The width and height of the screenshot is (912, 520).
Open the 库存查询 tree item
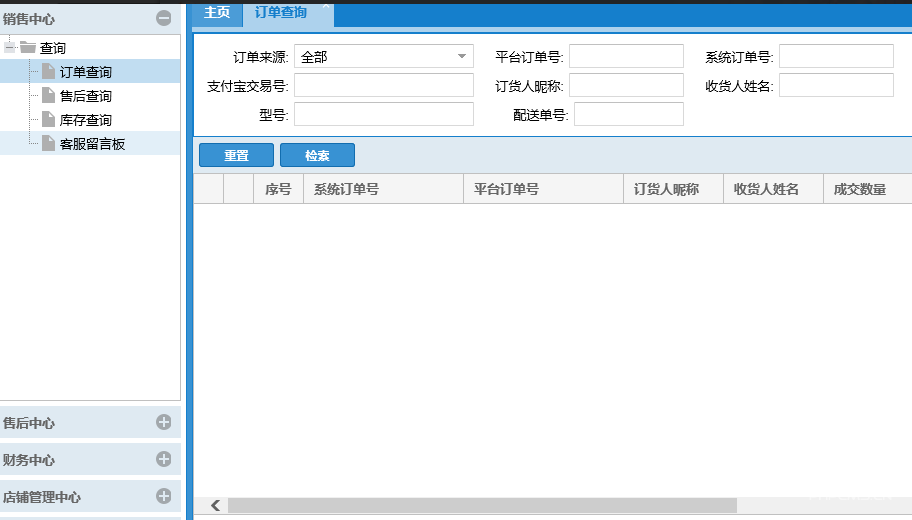click(x=90, y=119)
